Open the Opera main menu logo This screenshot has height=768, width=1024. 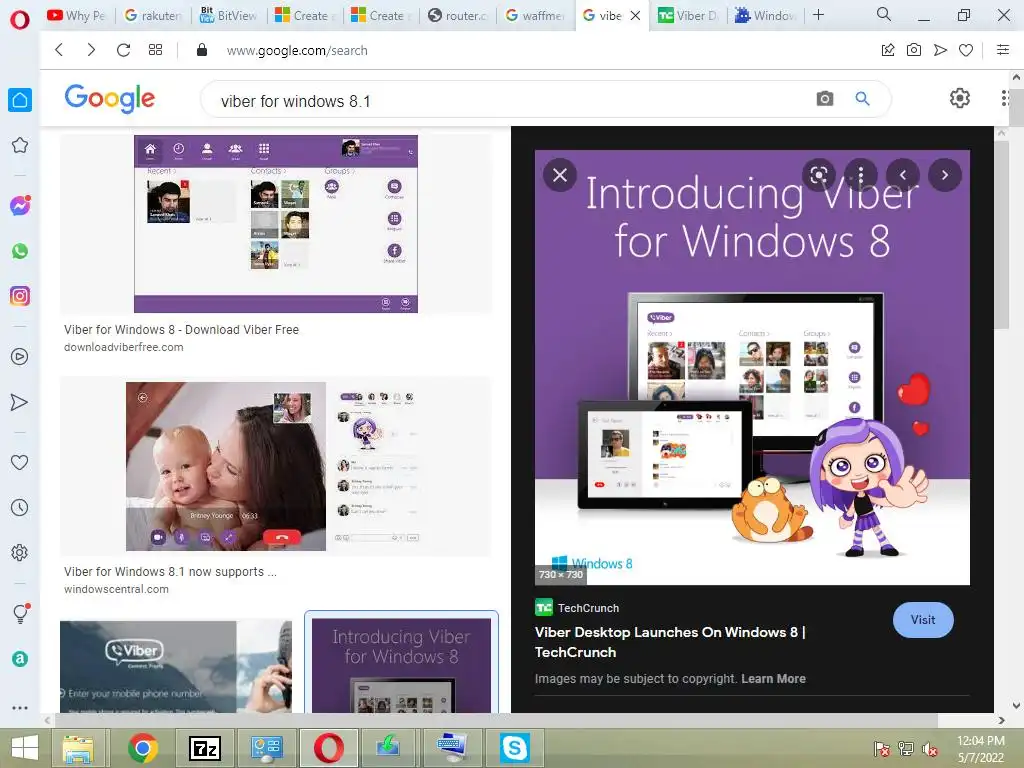[20, 19]
